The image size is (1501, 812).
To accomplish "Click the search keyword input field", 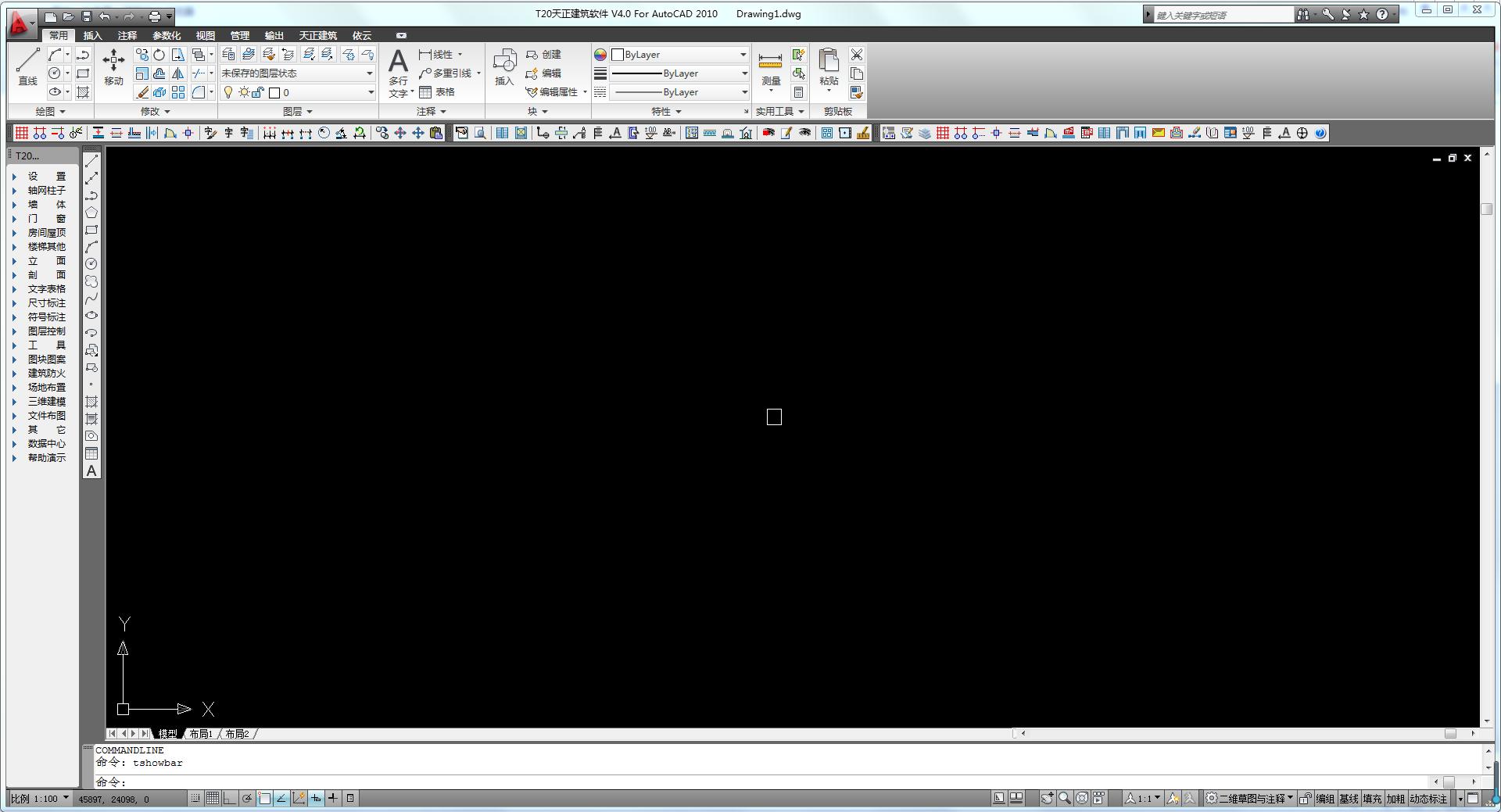I will 1223,15.
